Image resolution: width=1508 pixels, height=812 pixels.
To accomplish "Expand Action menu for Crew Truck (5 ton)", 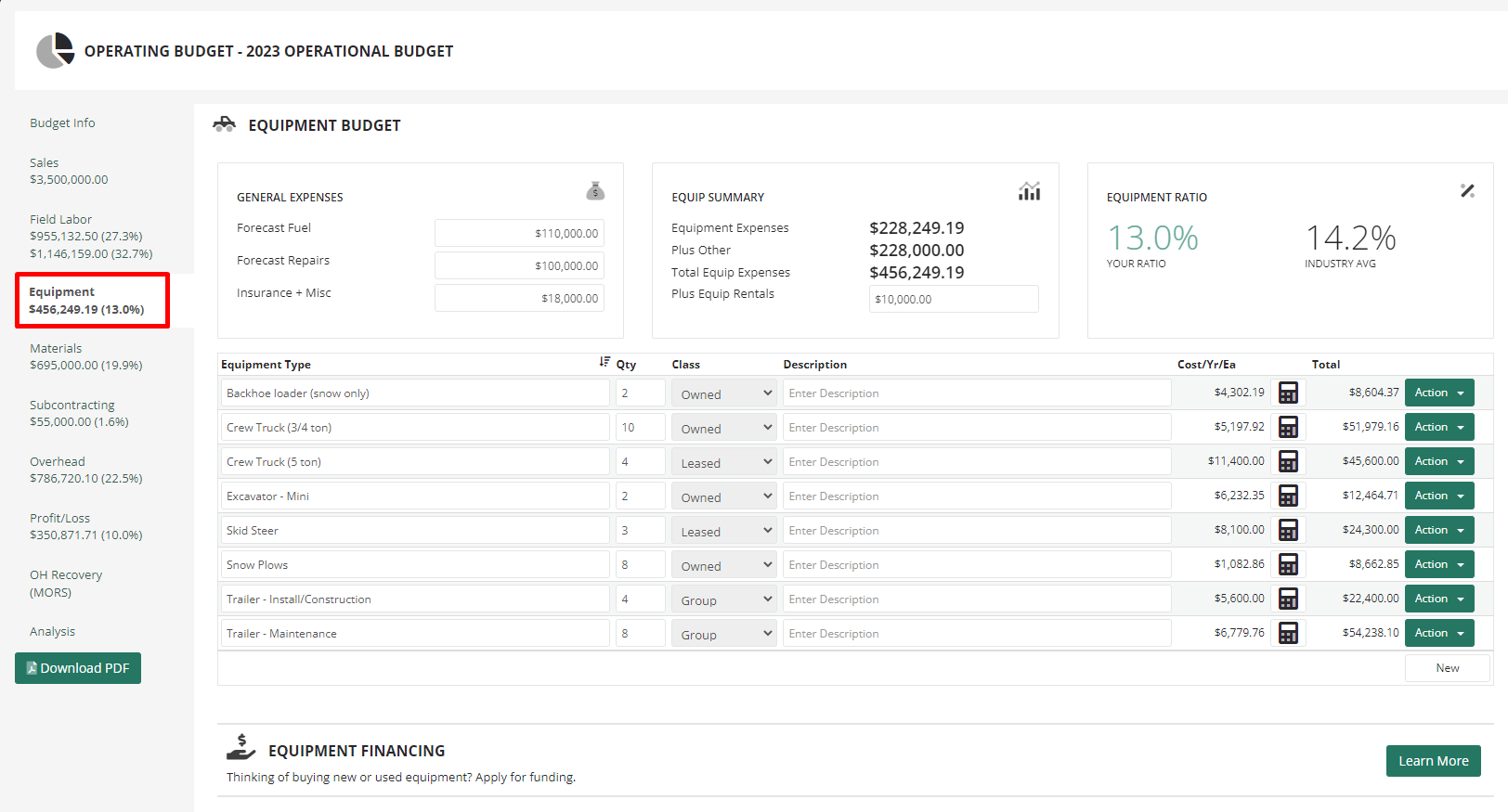I will click(1439, 461).
